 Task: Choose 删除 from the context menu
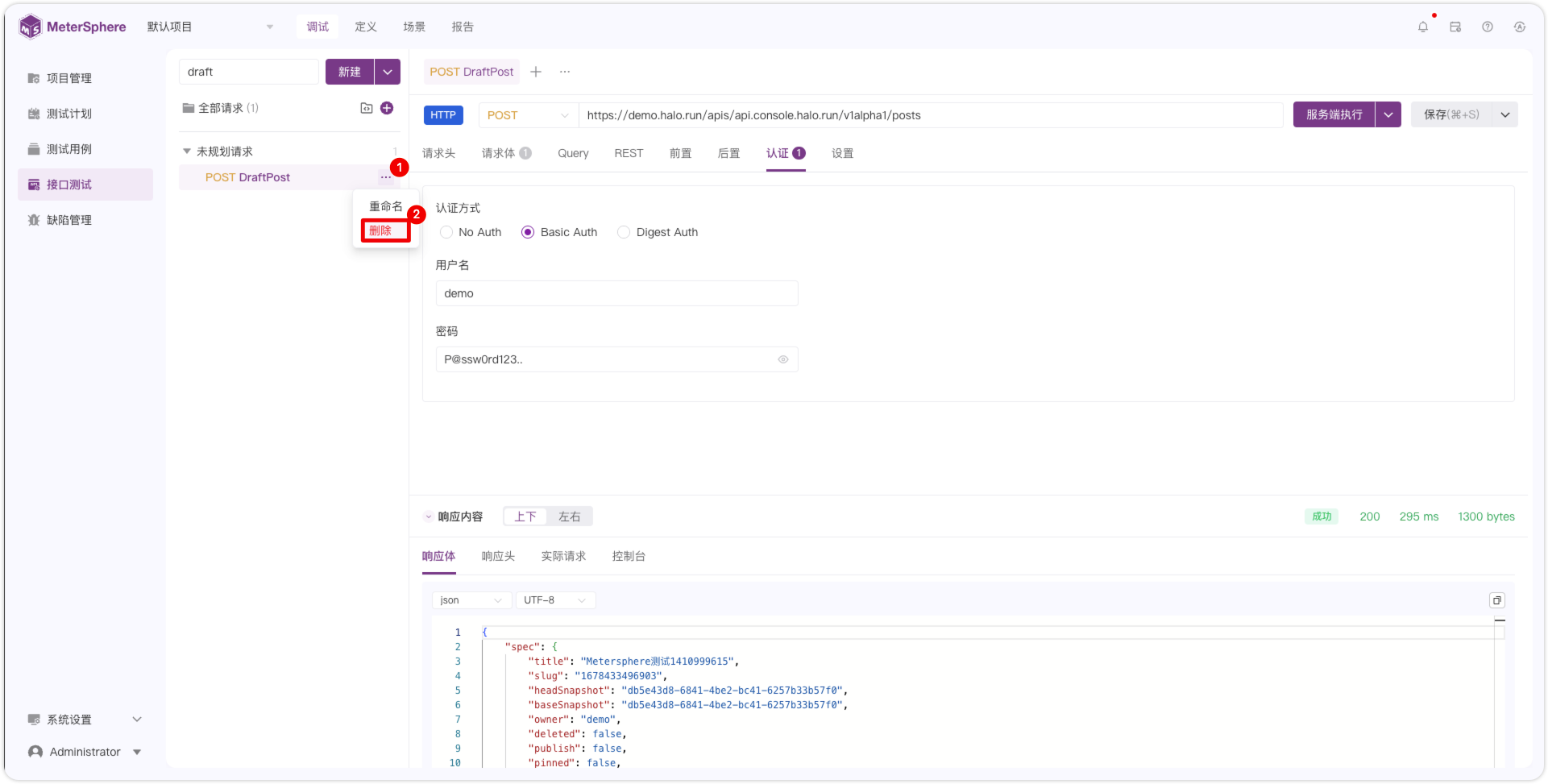coord(386,230)
